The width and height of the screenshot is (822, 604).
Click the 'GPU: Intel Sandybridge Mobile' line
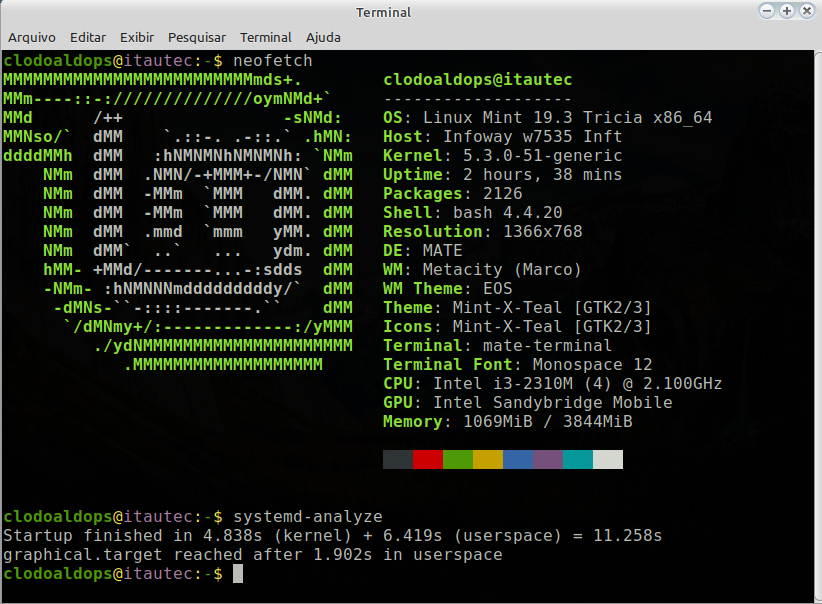(x=528, y=403)
